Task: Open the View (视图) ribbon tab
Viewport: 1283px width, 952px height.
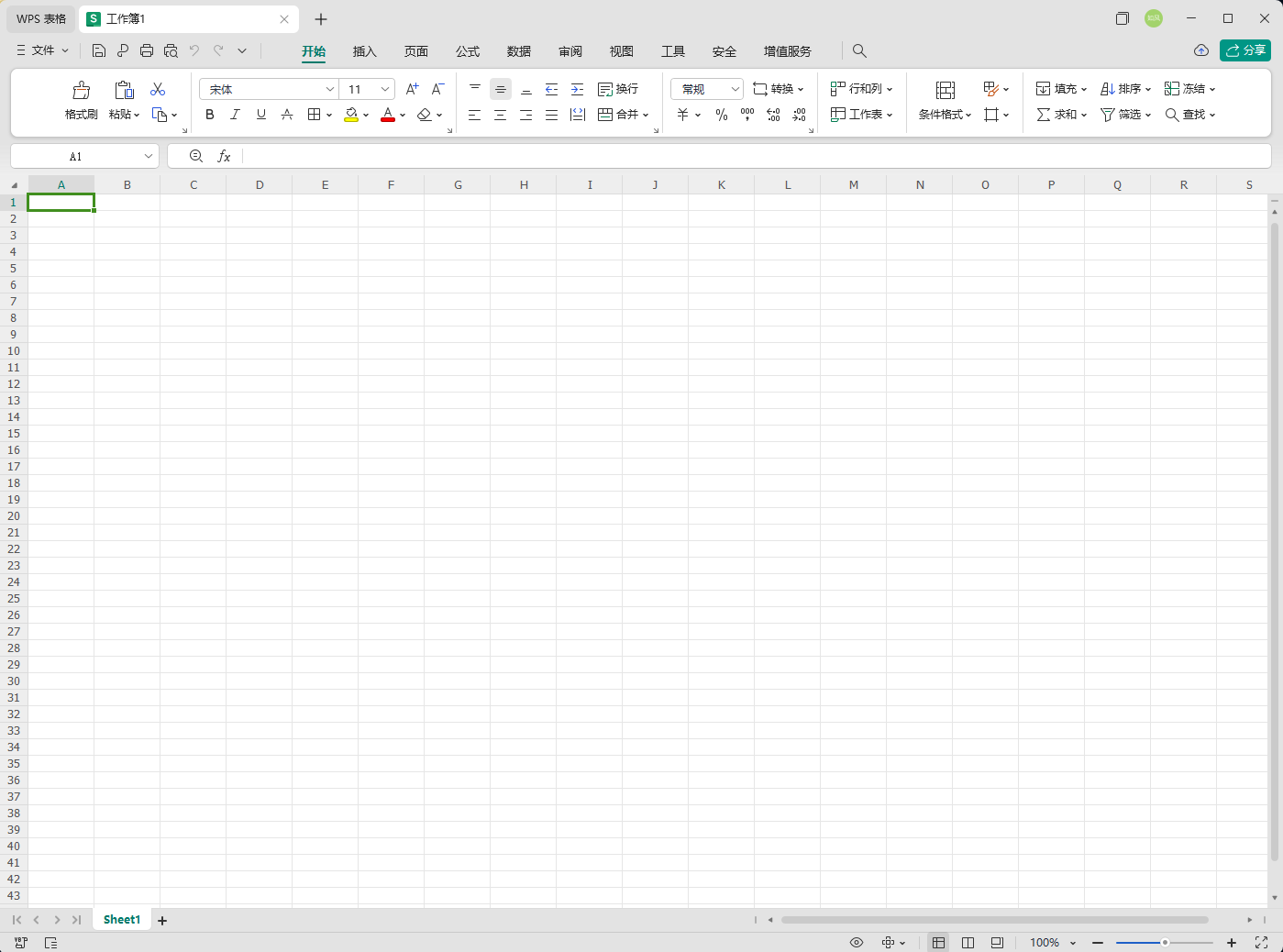Action: (622, 51)
